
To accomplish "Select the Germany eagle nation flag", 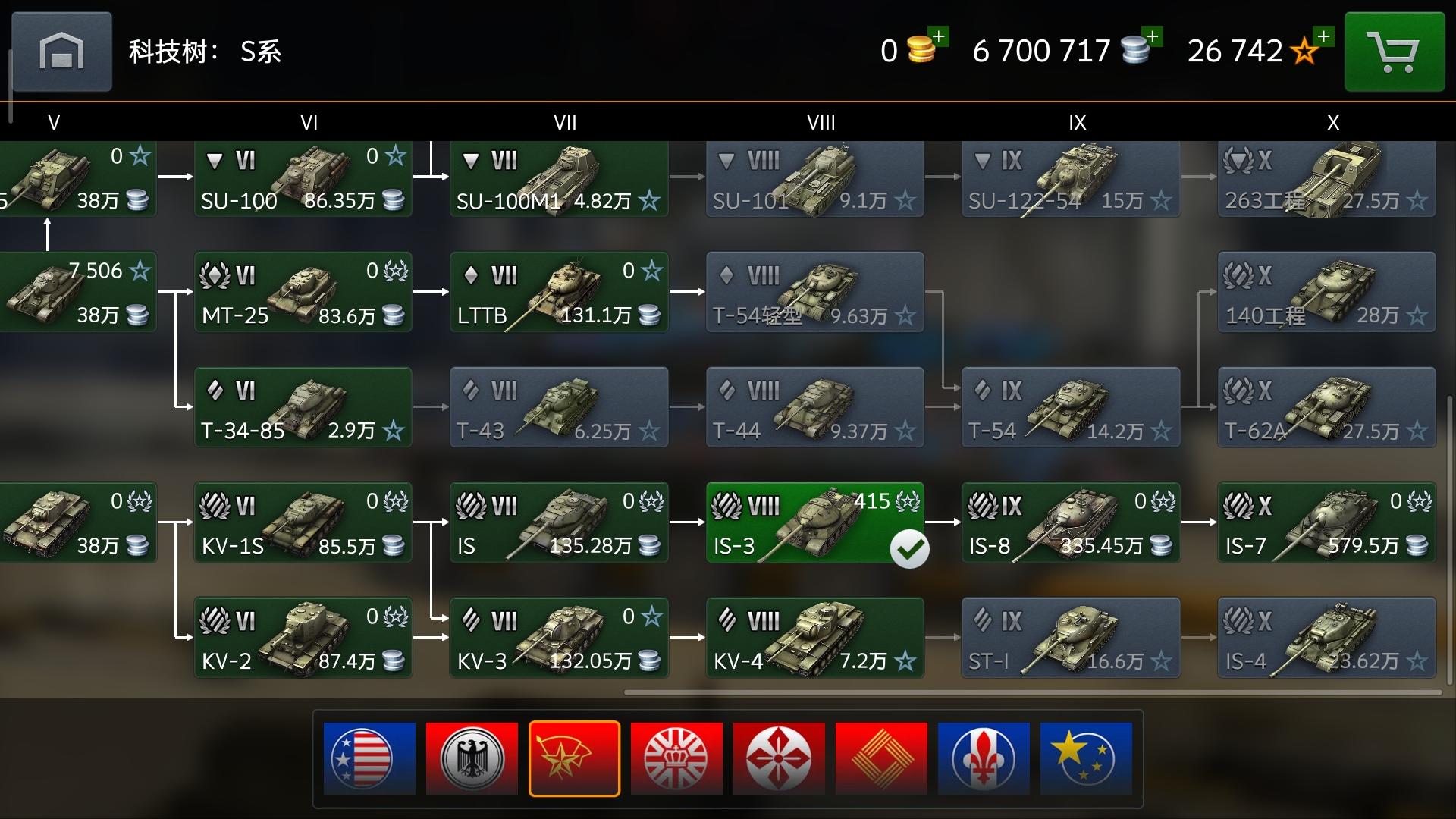I will [x=472, y=758].
